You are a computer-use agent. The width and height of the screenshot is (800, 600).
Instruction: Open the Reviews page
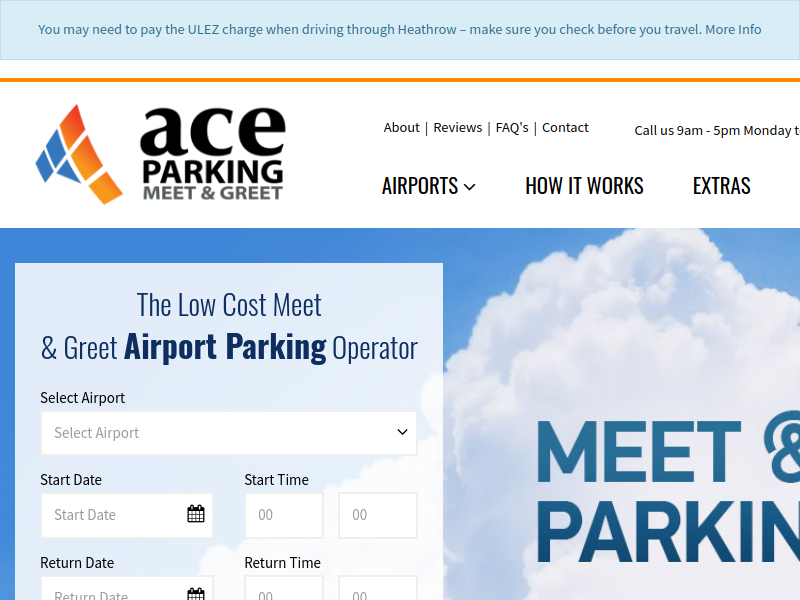(458, 127)
